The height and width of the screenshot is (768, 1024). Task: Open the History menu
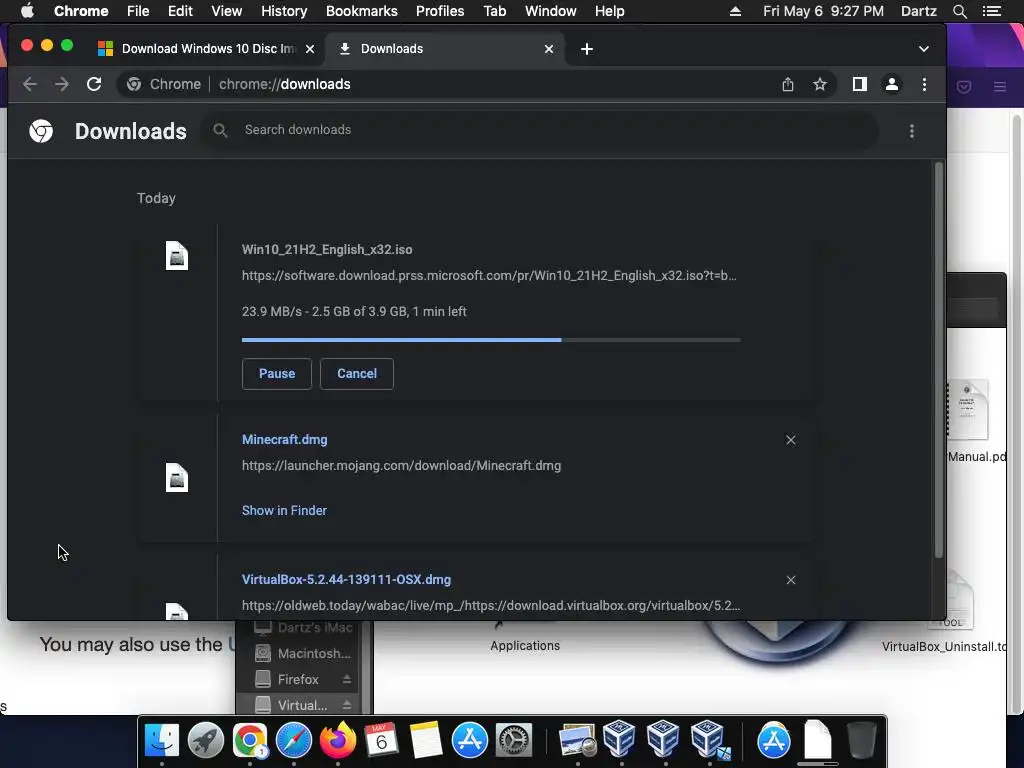tap(284, 11)
